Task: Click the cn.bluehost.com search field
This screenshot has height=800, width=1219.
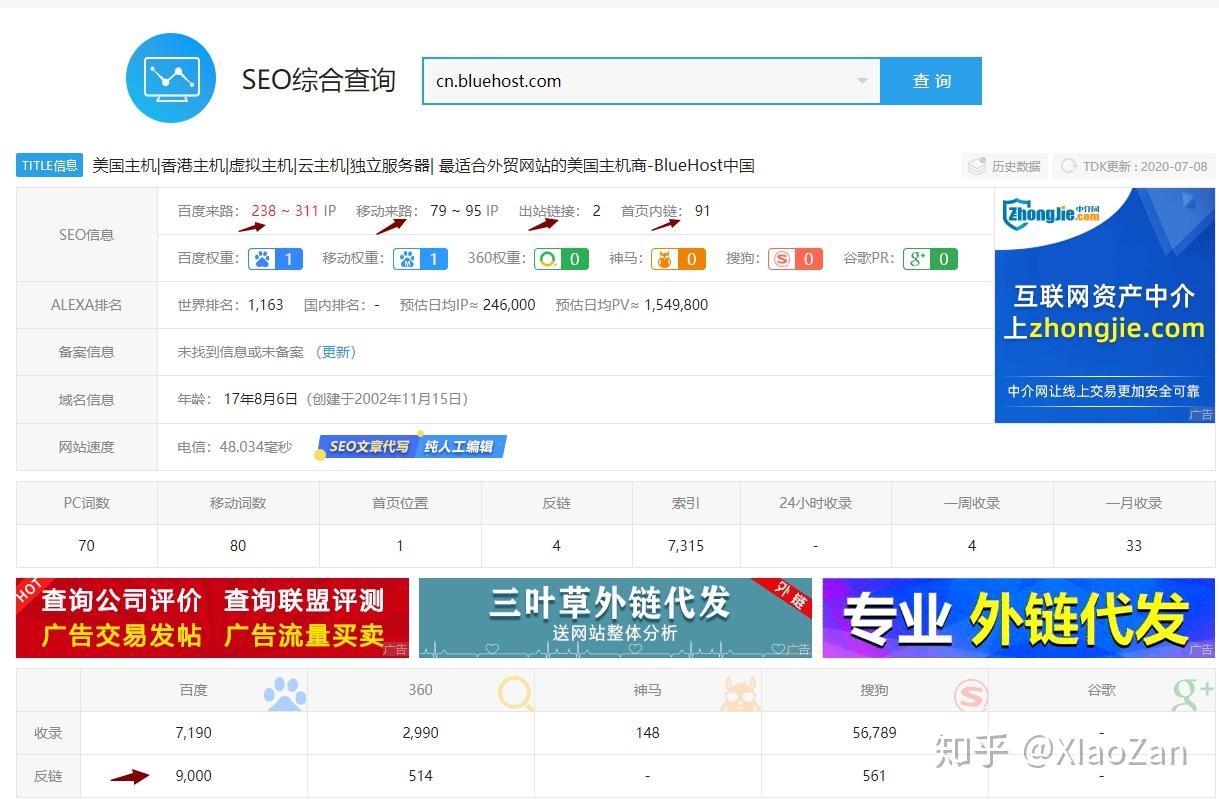Action: point(651,81)
